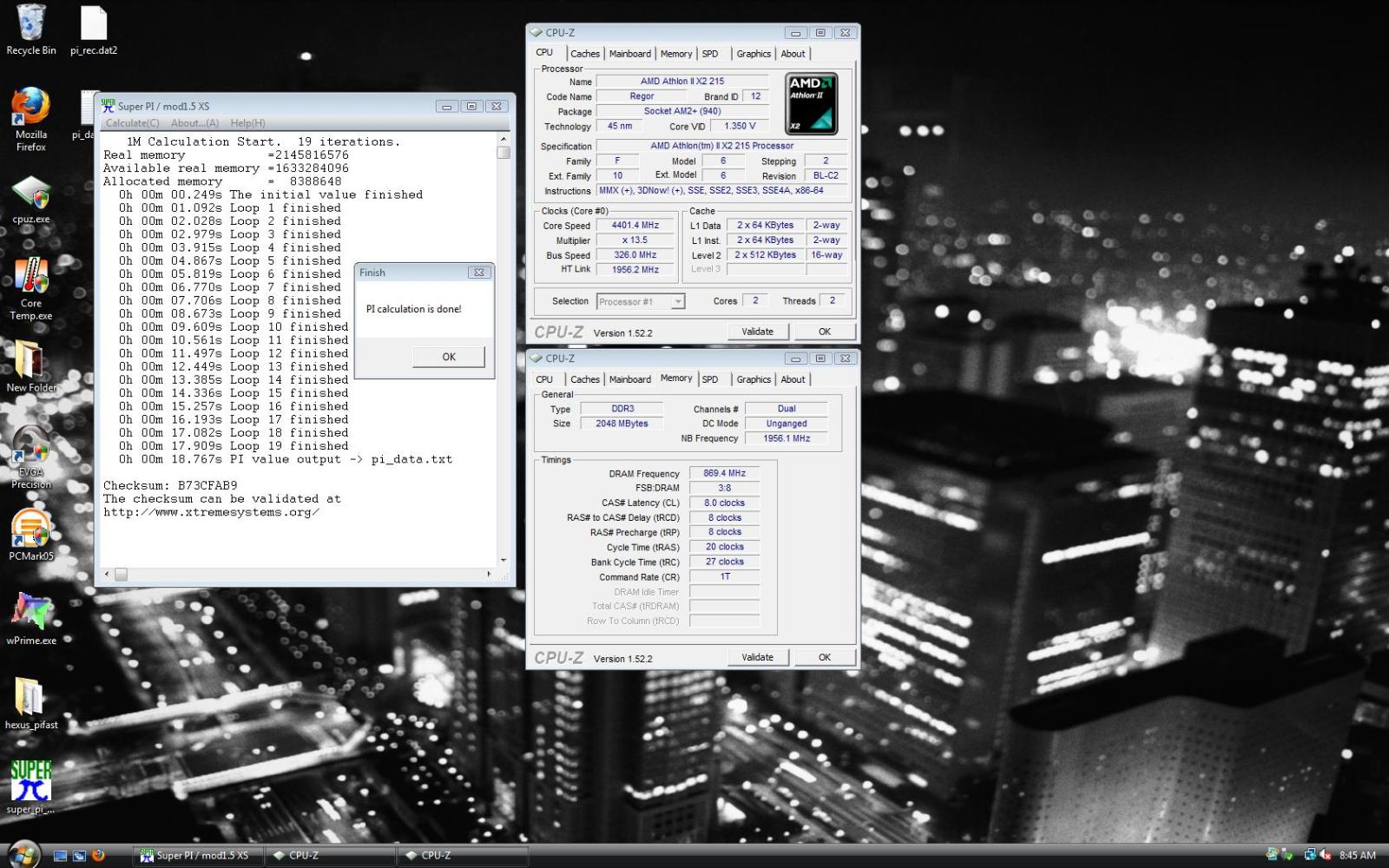
Task: Click Super PI horizontal scrollbar thumb
Action: (122, 575)
